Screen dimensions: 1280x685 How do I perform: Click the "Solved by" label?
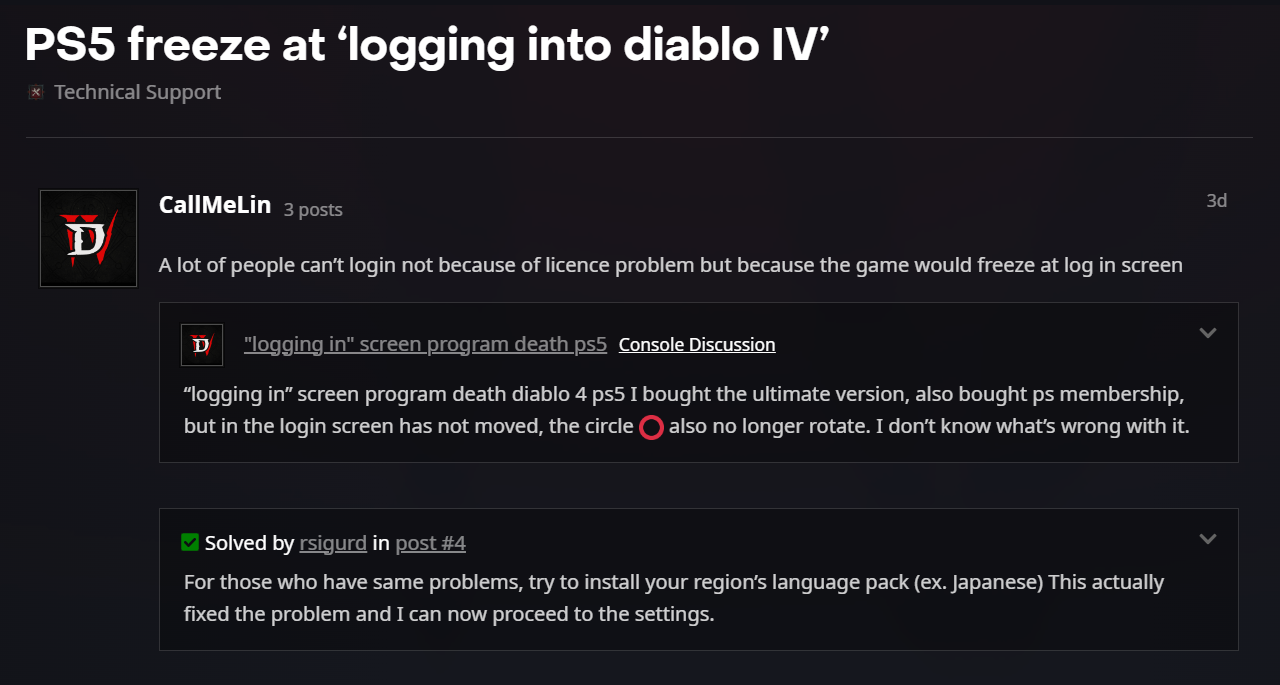point(249,544)
